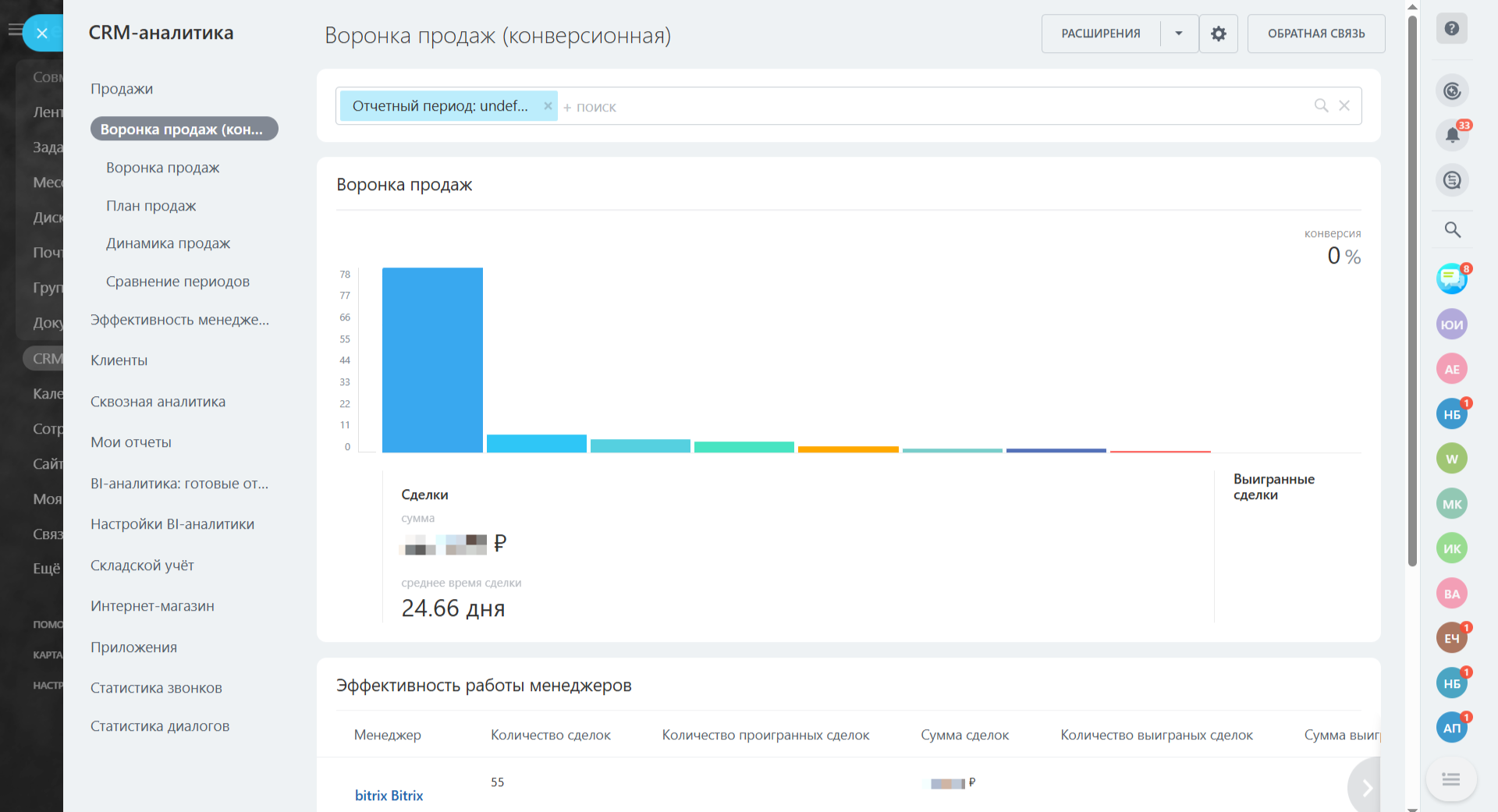The height and width of the screenshot is (812, 1498).
Task: Click the magnifier search icon in right panel
Action: click(x=1452, y=229)
